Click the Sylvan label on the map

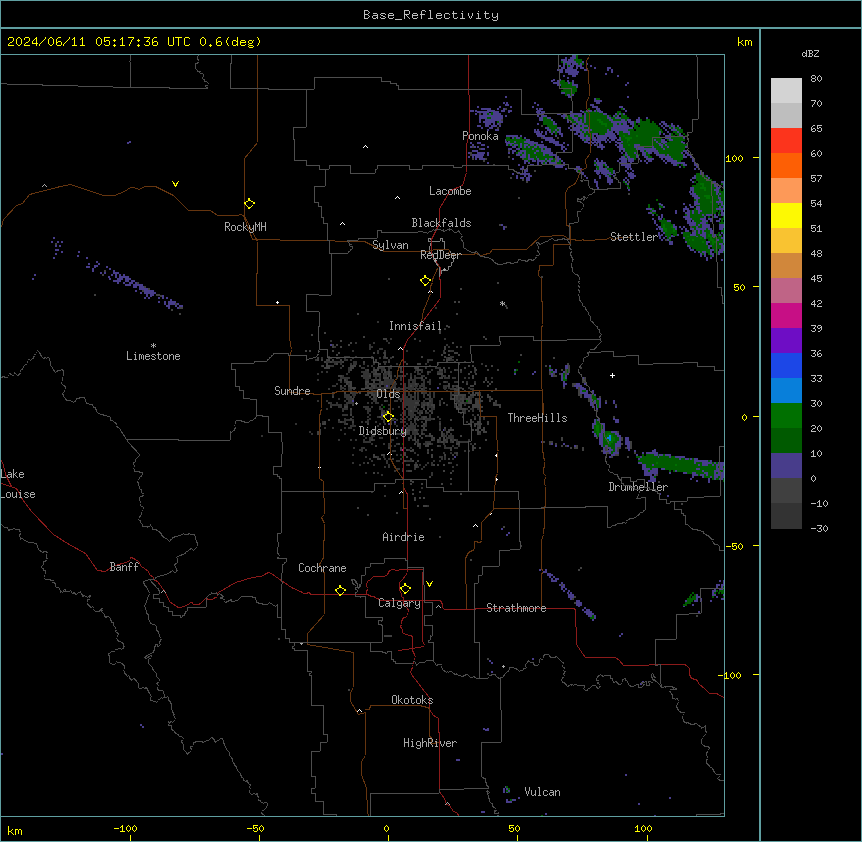(x=390, y=245)
